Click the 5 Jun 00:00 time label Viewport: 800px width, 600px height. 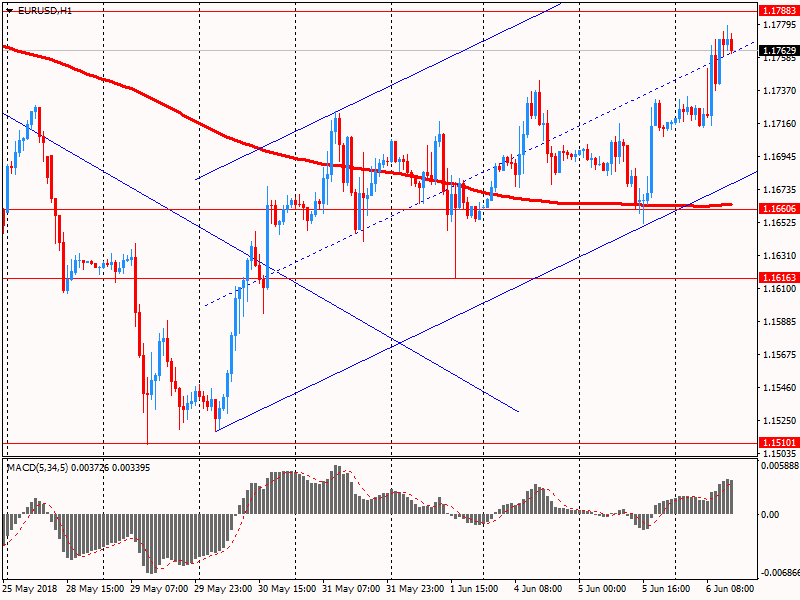tap(602, 589)
